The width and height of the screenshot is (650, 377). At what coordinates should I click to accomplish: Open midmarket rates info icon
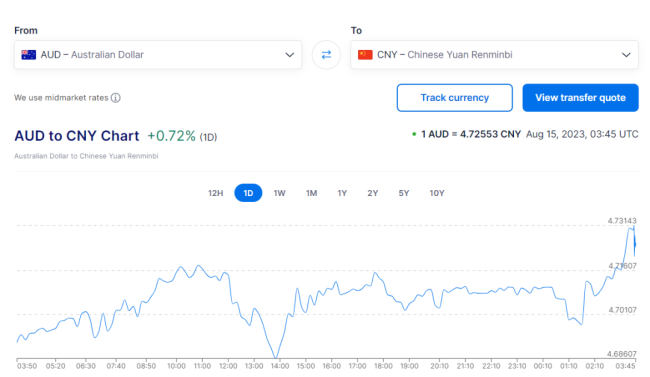click(x=116, y=98)
